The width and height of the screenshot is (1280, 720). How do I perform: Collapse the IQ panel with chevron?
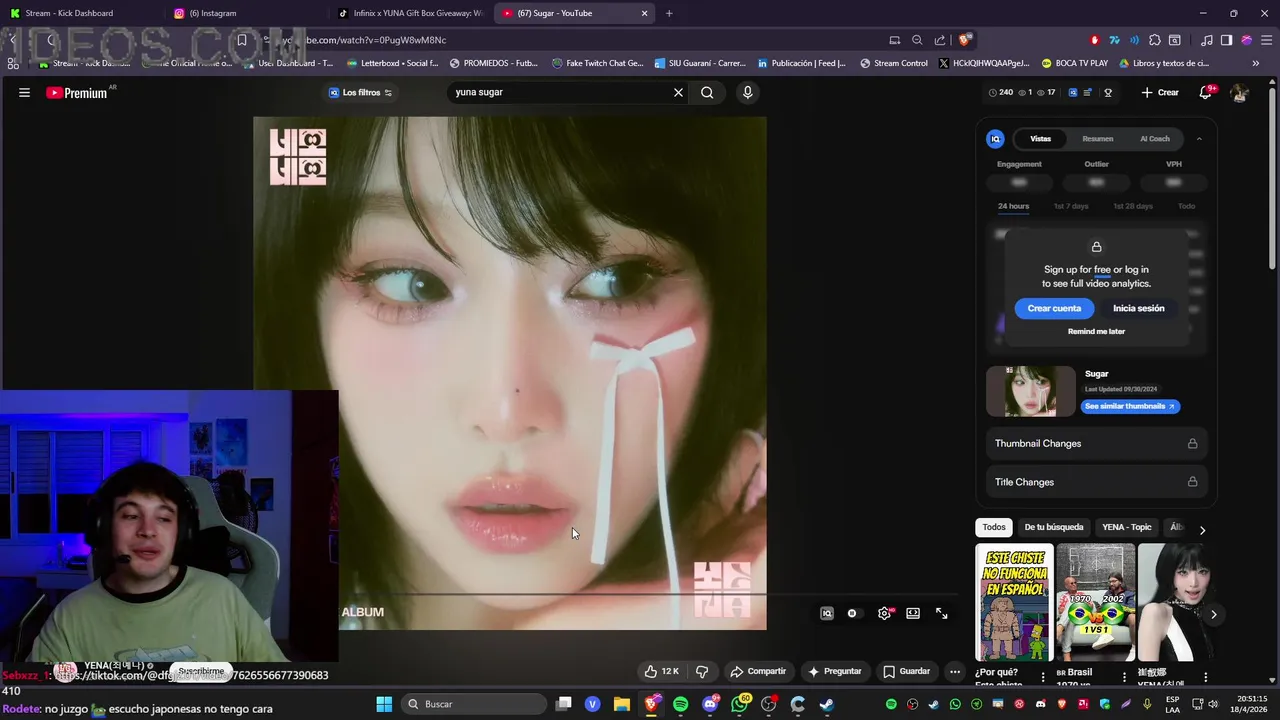tap(1199, 139)
